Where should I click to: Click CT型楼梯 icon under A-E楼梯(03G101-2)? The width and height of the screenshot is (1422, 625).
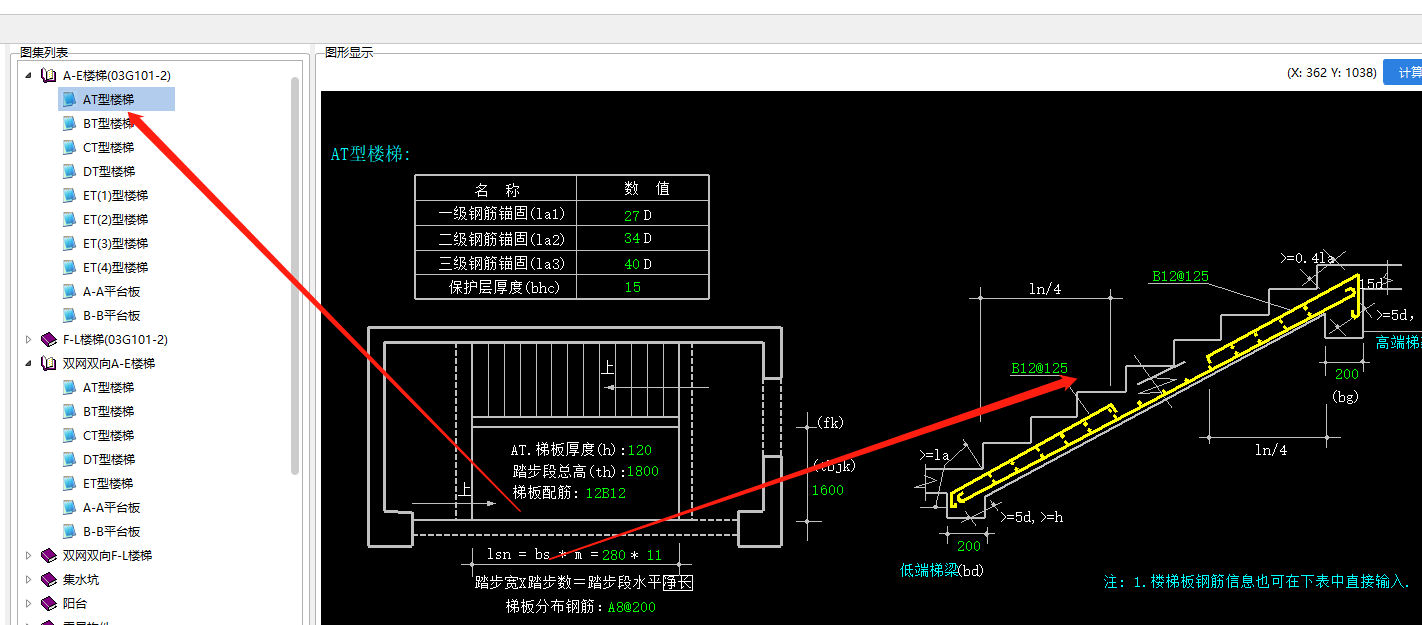69,147
